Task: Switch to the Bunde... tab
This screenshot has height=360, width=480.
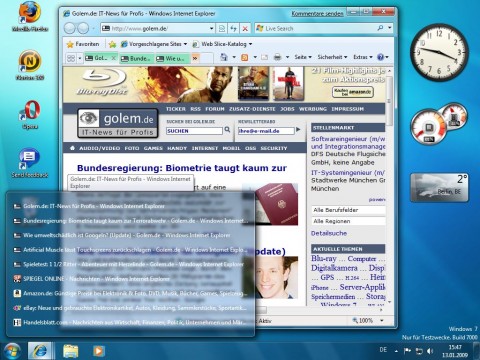Action: (136, 58)
